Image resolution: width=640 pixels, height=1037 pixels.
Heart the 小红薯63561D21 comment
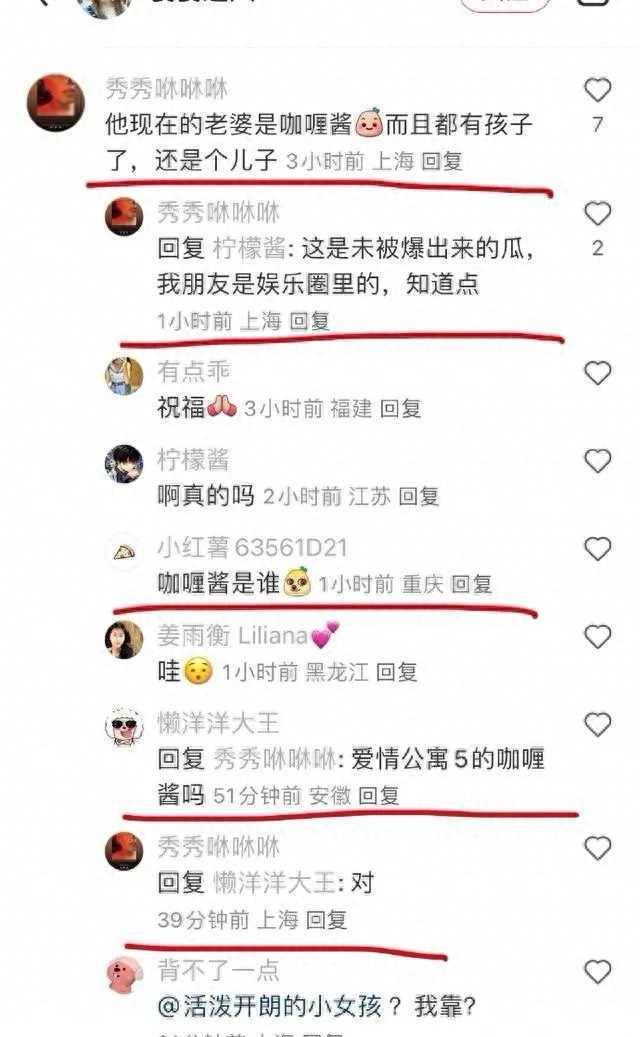597,549
